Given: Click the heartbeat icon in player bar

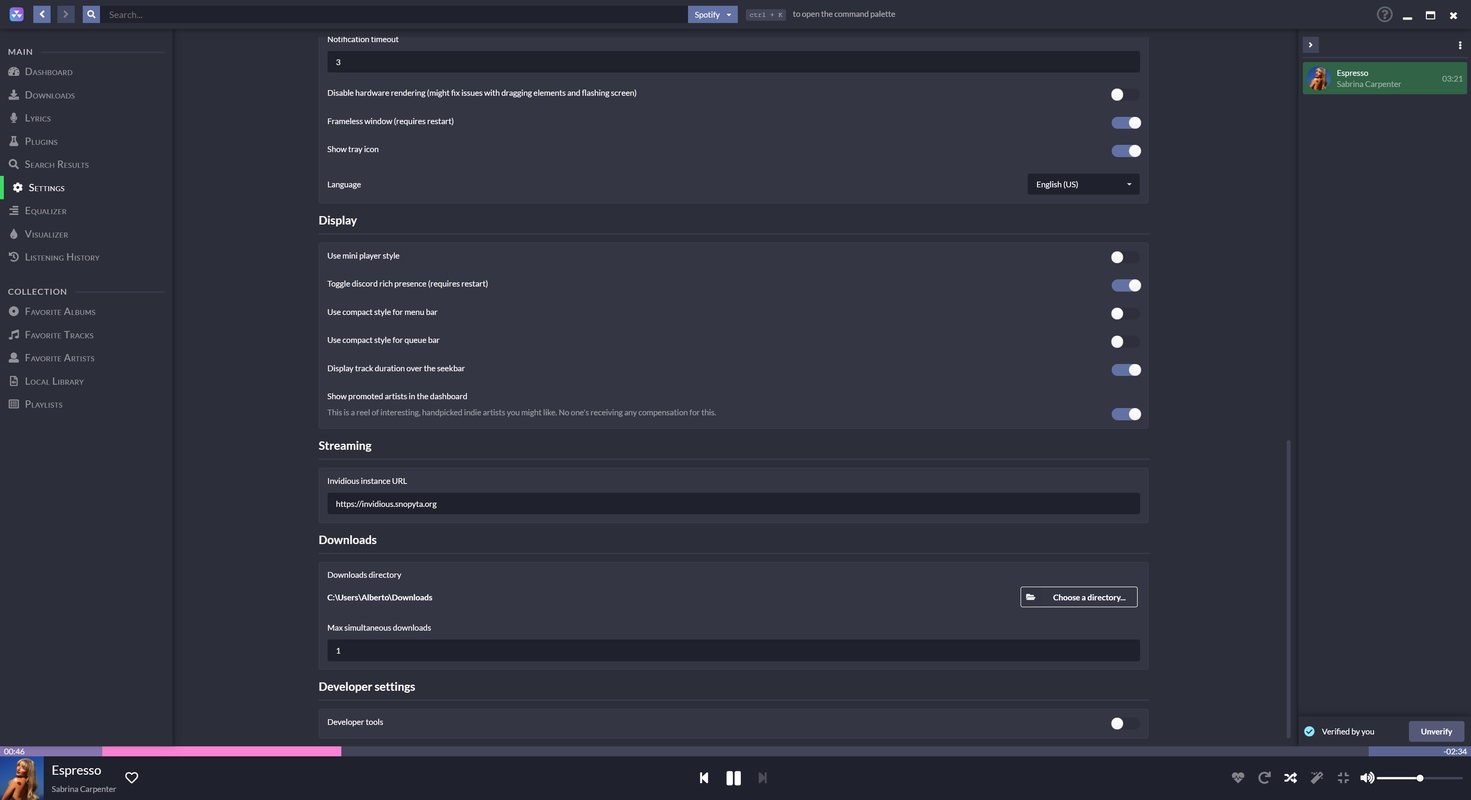Looking at the screenshot, I should click(1237, 778).
